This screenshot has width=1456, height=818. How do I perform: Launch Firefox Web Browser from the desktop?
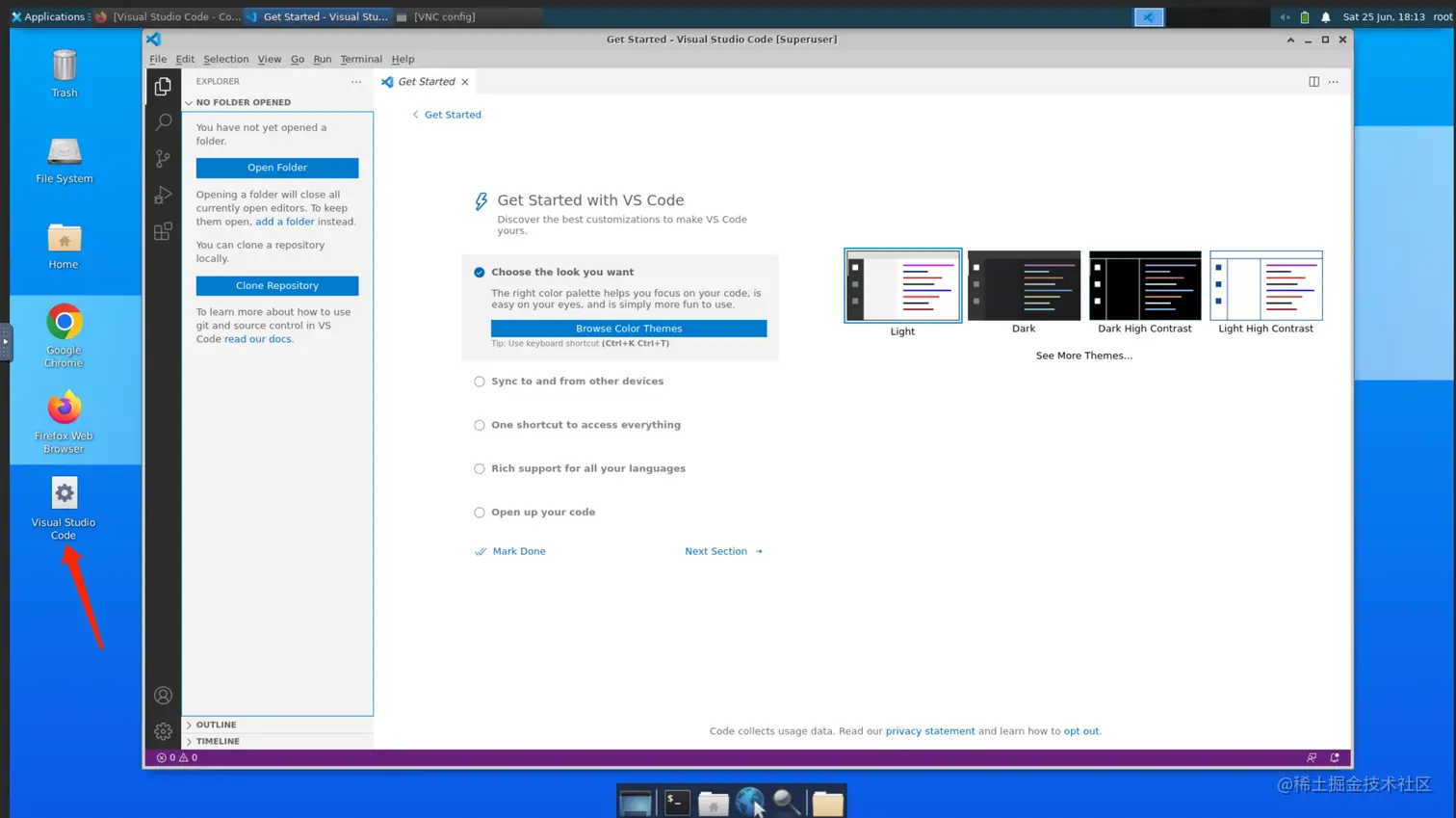point(65,421)
